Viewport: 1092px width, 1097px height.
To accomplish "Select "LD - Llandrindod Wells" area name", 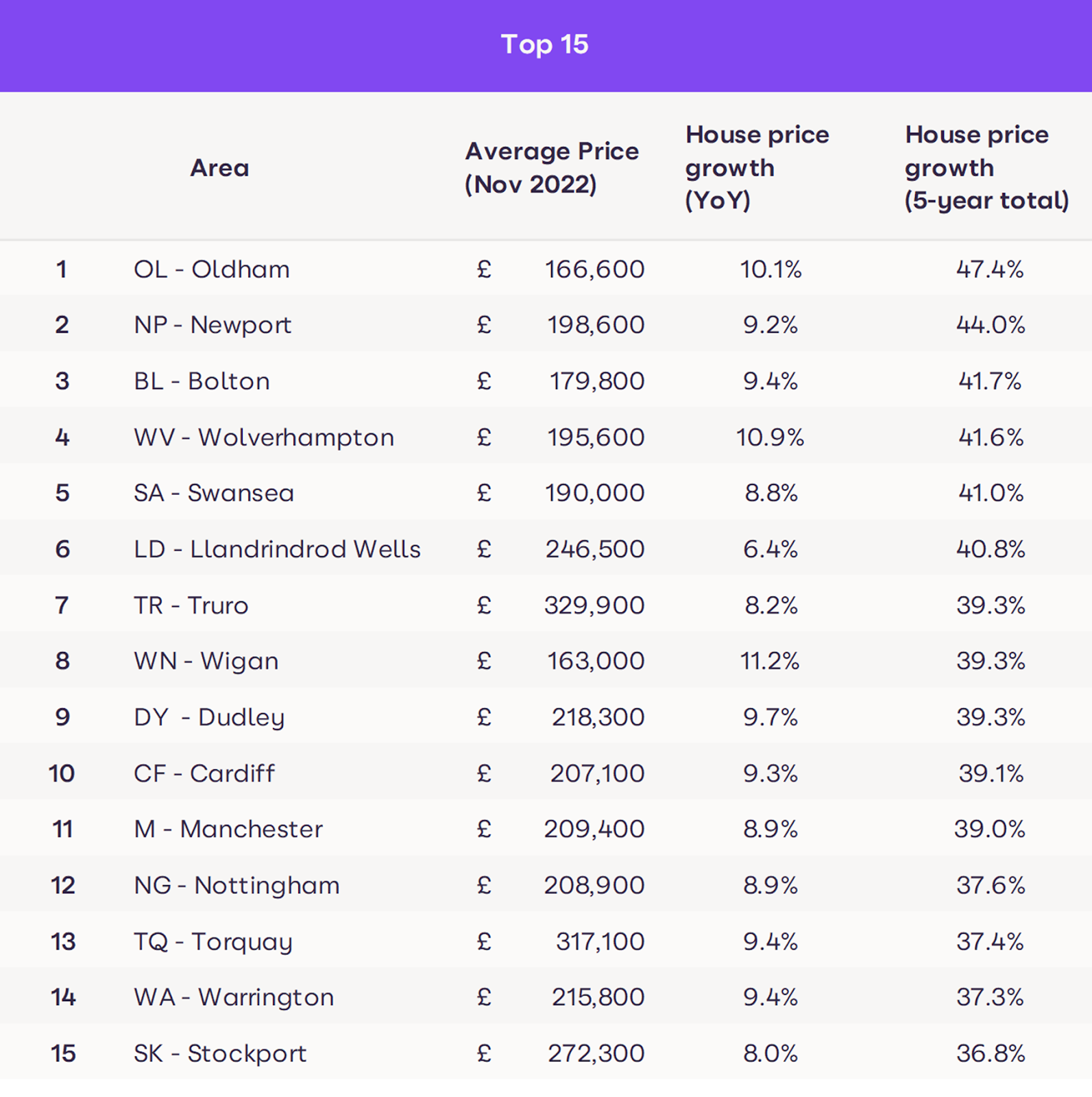I will (x=277, y=549).
